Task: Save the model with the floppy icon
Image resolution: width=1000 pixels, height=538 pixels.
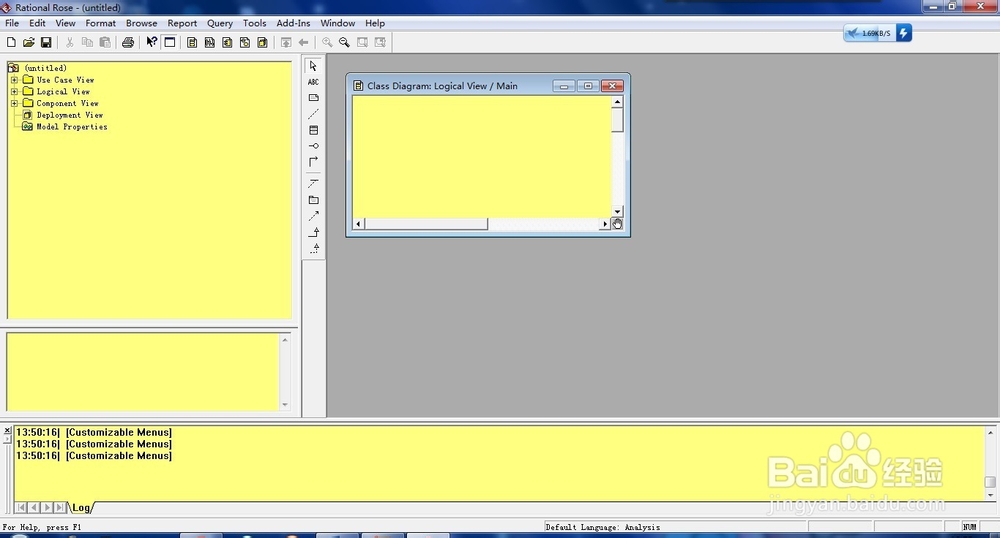Action: (x=46, y=42)
